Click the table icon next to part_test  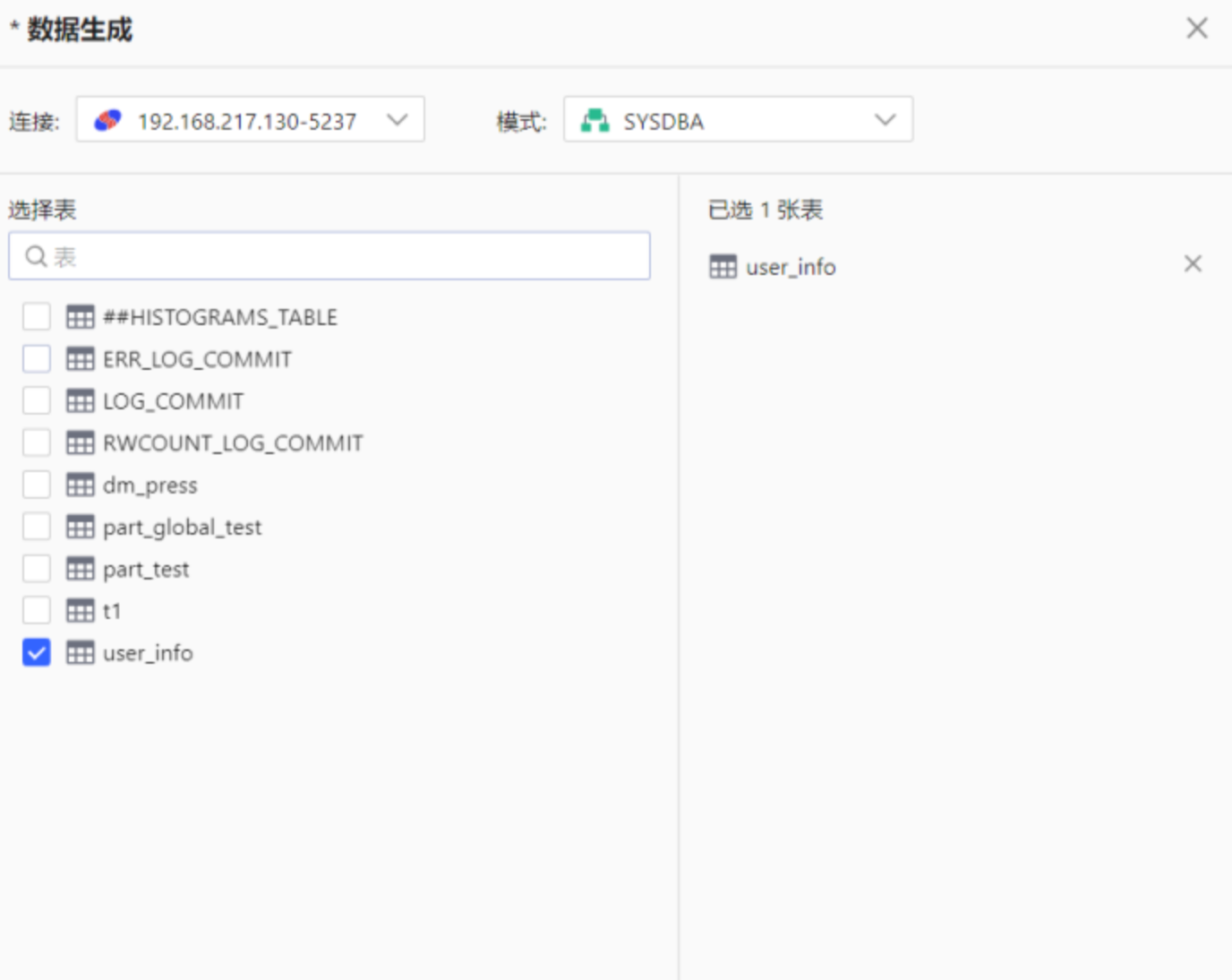[x=80, y=569]
